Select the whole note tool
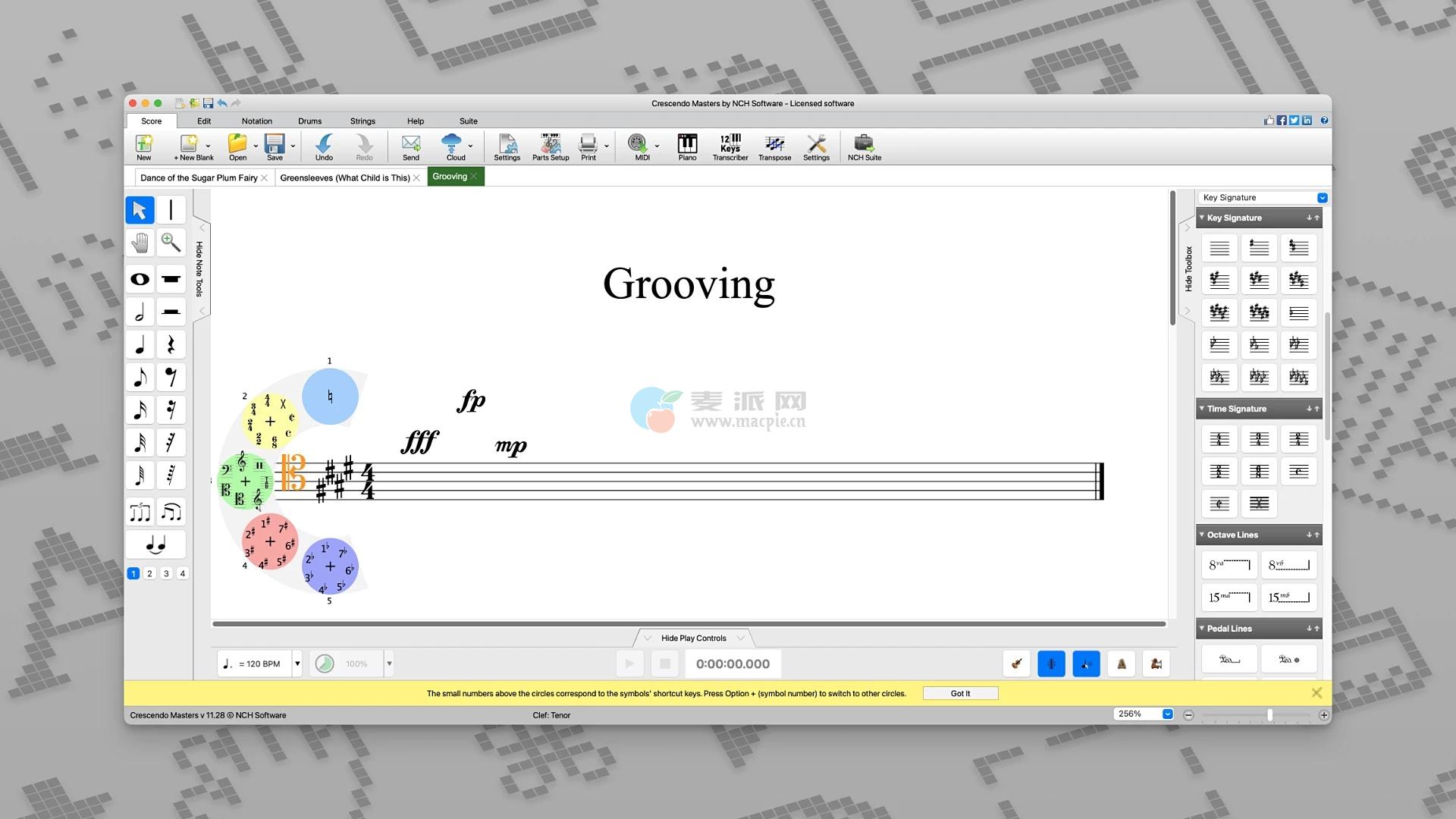The height and width of the screenshot is (819, 1456). 140,279
